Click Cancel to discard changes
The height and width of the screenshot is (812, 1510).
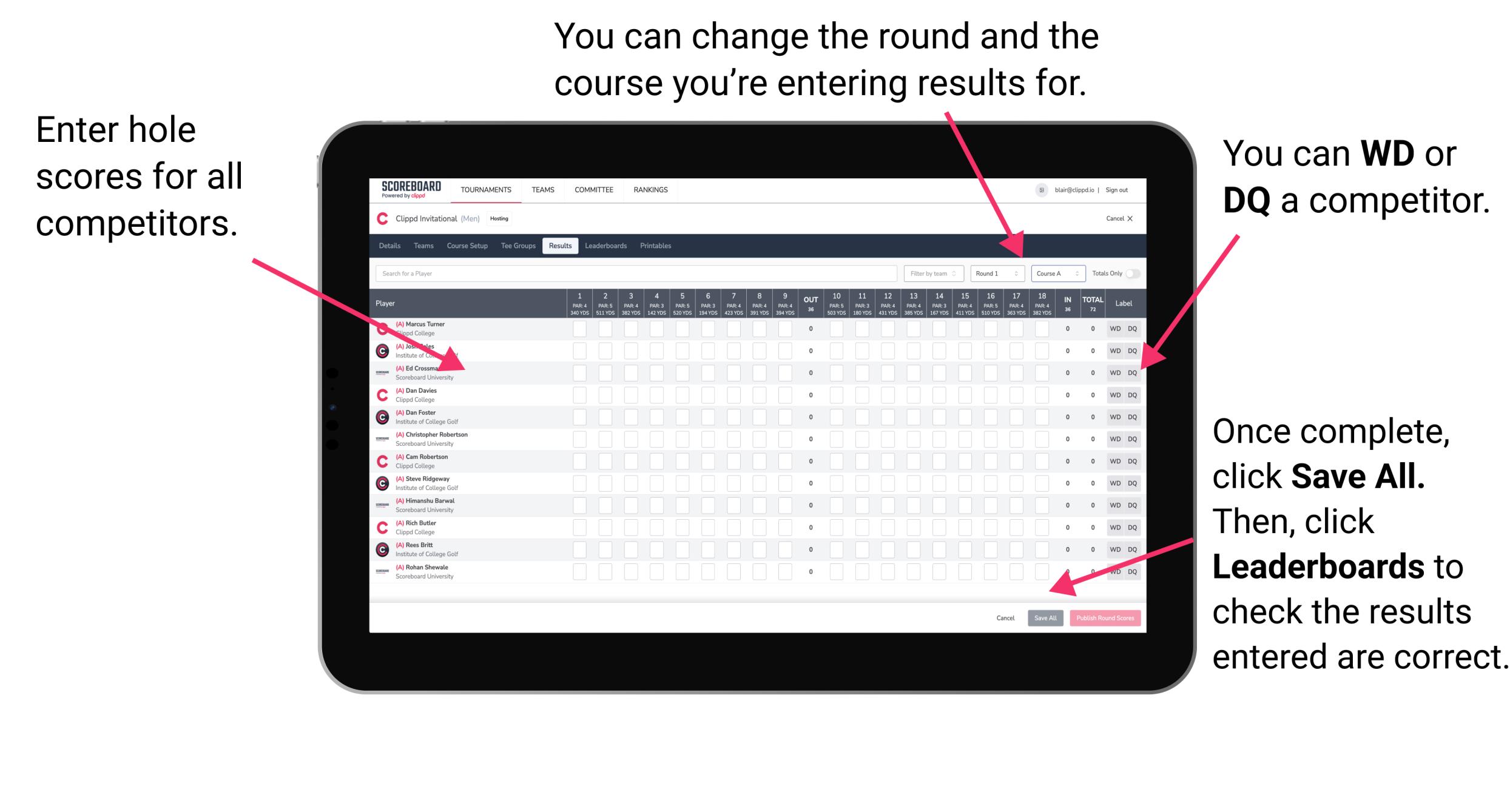point(1006,618)
